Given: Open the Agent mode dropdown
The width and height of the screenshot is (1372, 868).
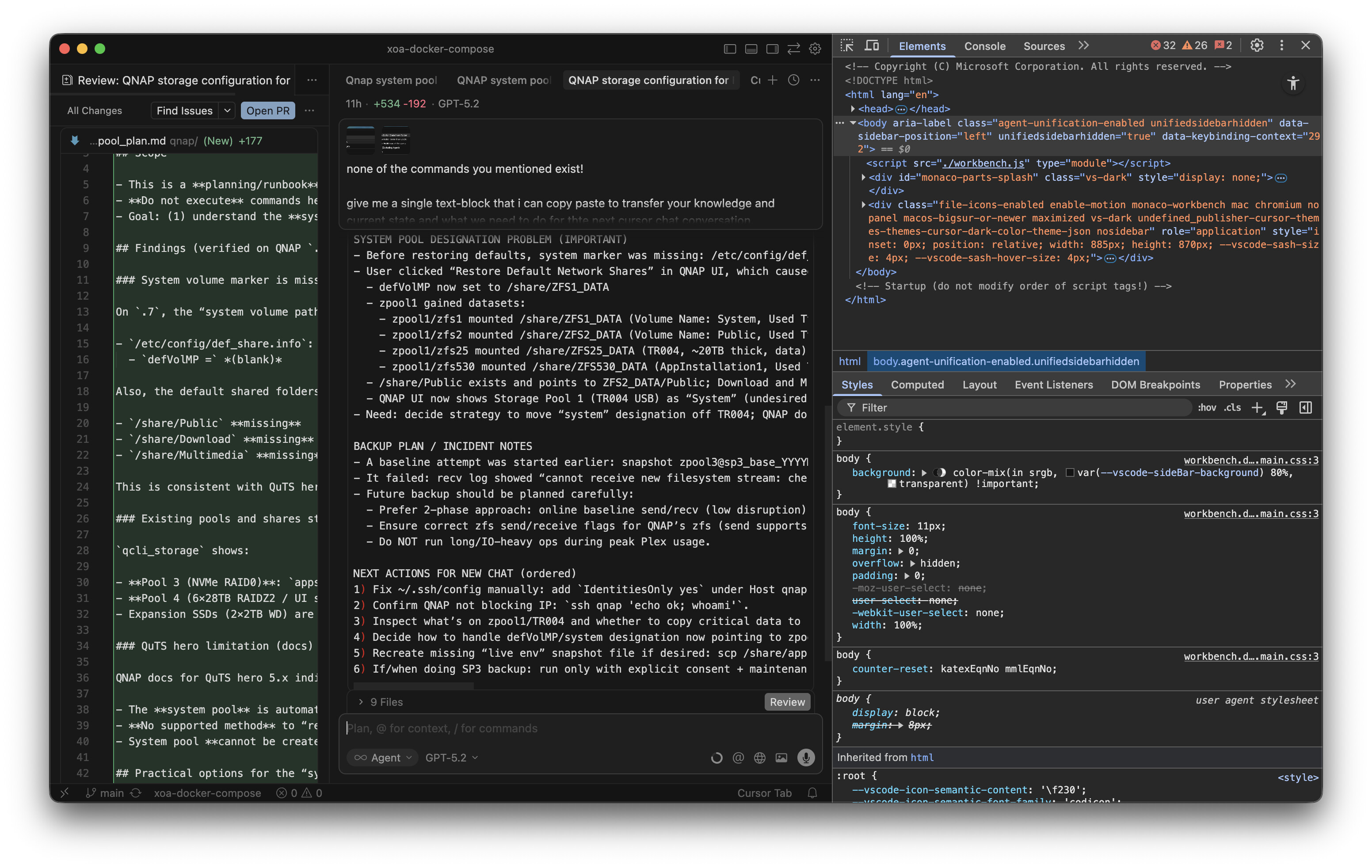Looking at the screenshot, I should (383, 758).
